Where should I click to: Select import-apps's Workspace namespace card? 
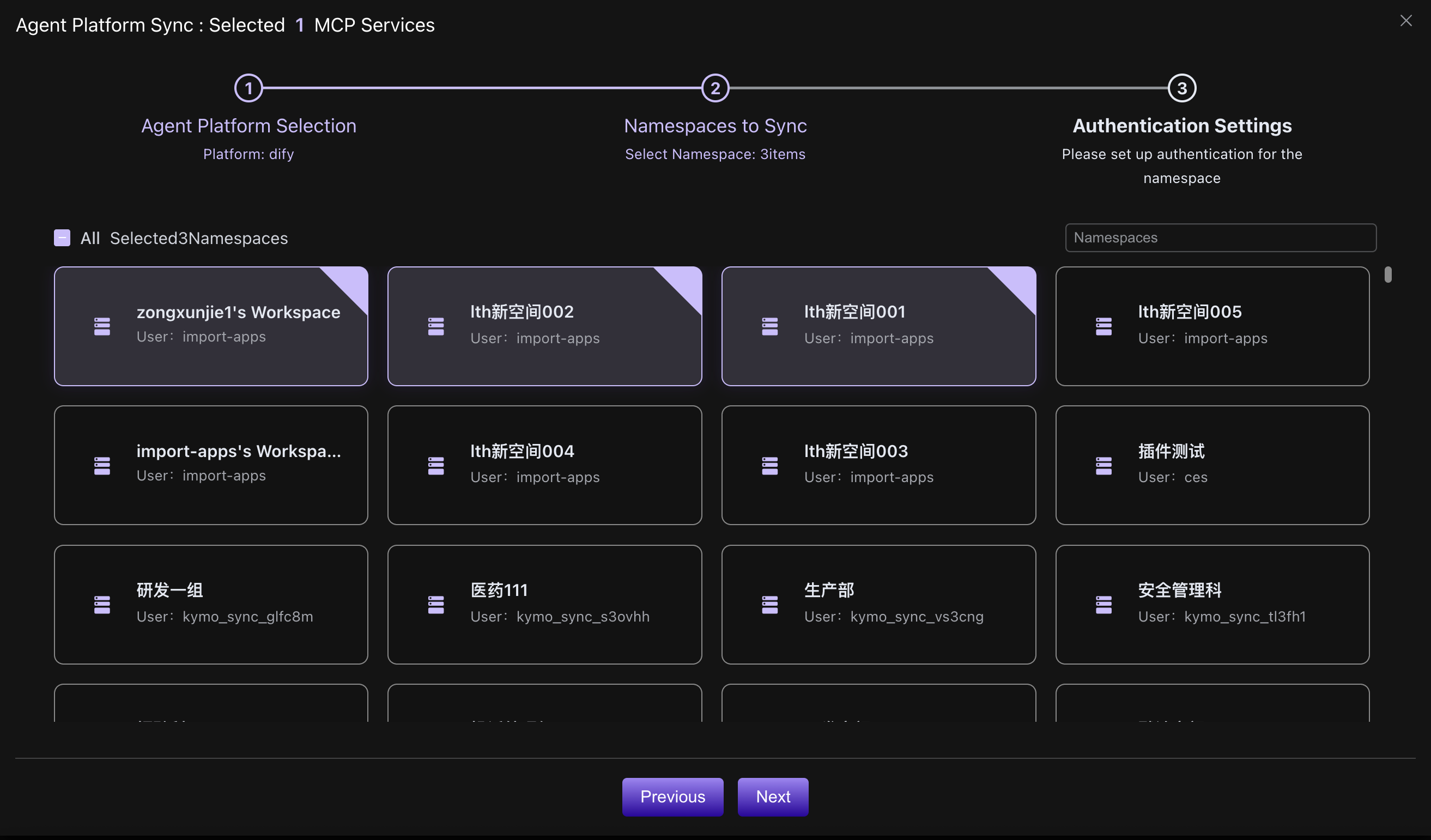[x=211, y=465]
